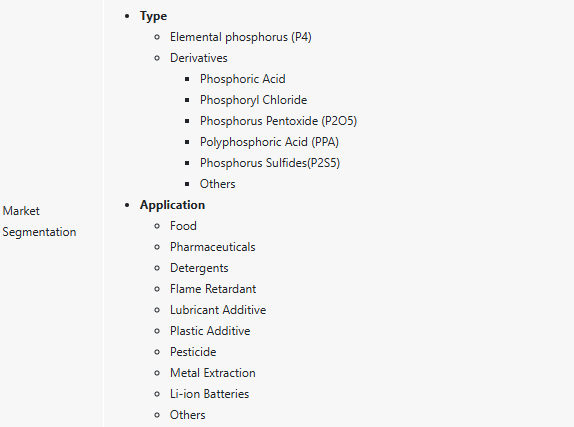Click the Pharmaceuticals entry

(213, 247)
